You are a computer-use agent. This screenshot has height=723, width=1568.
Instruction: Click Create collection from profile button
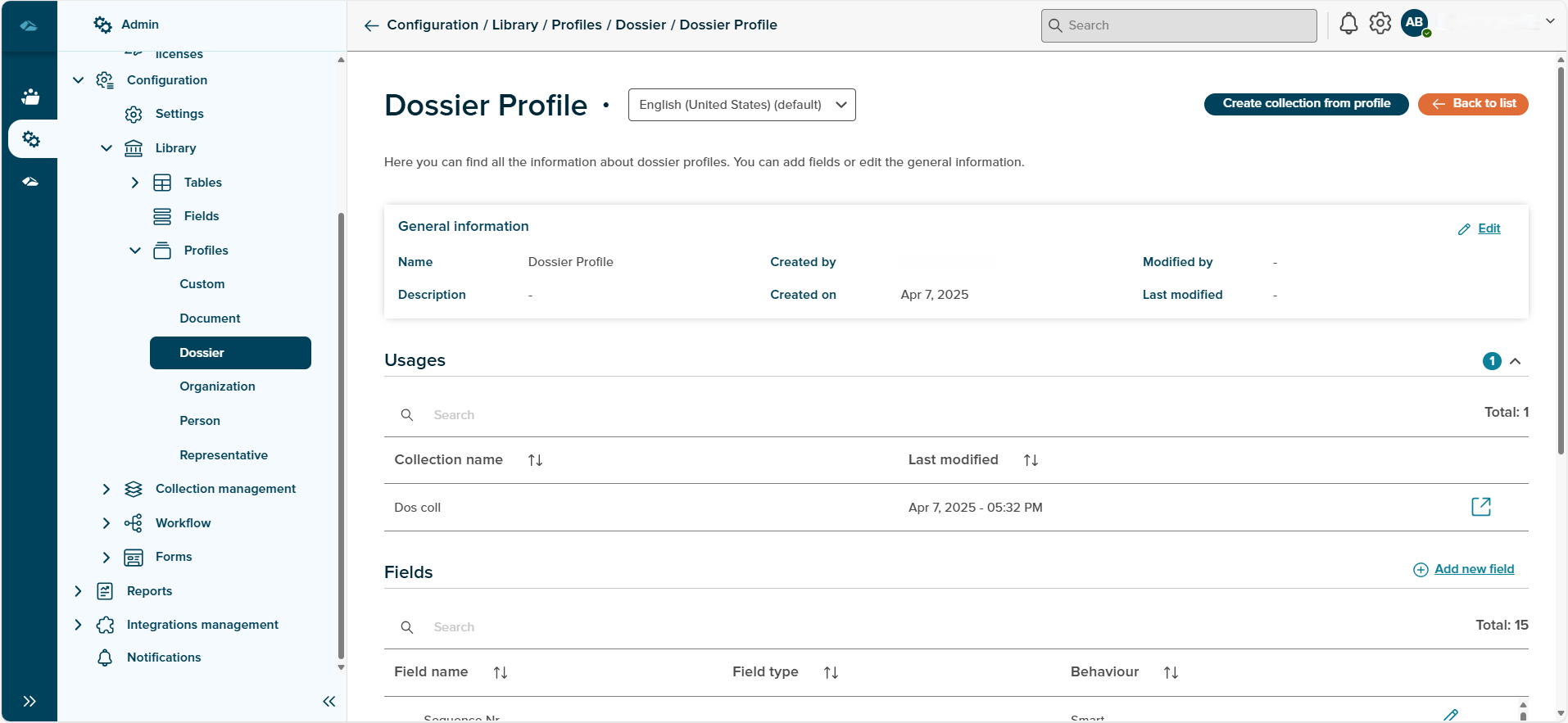pos(1307,104)
